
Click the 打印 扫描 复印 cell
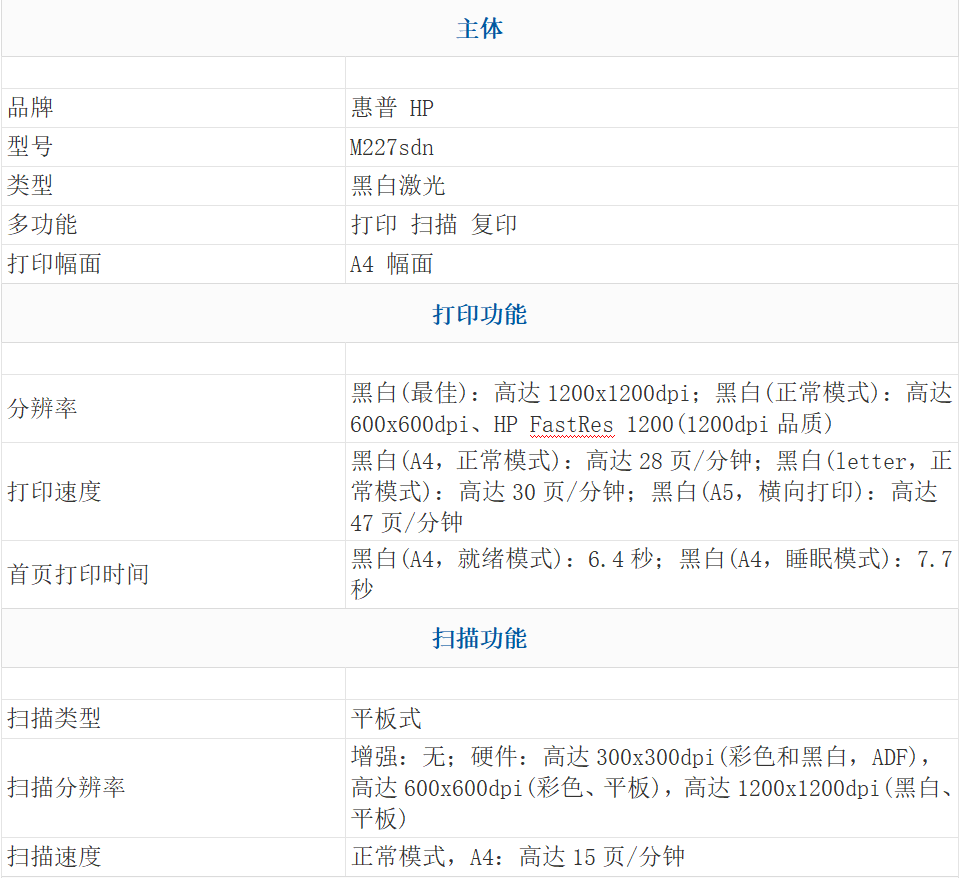click(434, 225)
